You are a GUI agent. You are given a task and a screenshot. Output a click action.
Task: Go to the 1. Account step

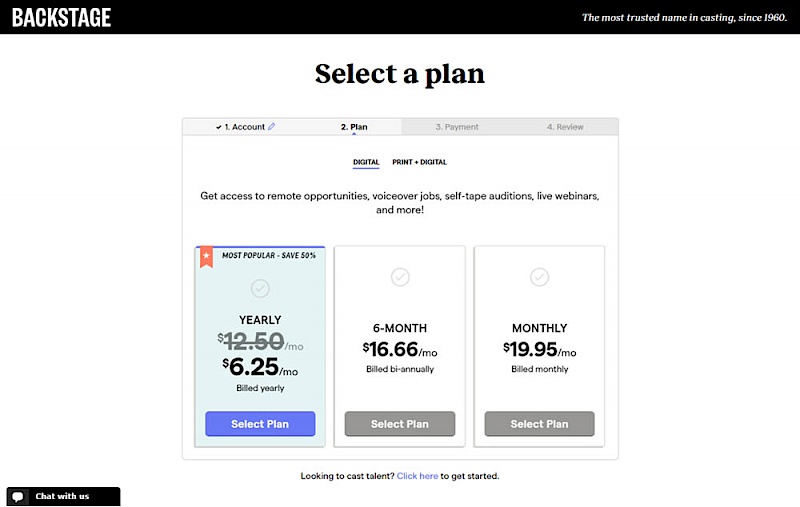(244, 127)
